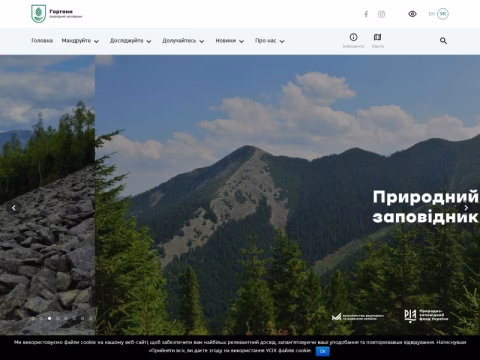Image resolution: width=480 pixels, height=360 pixels.
Task: Expand the Про нас dropdown chevron
Action: (282, 41)
